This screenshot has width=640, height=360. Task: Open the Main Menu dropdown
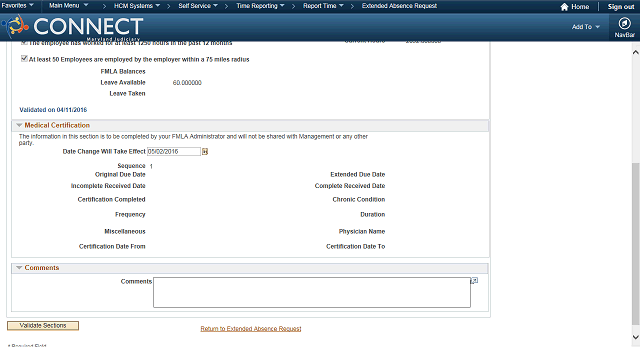pos(68,6)
